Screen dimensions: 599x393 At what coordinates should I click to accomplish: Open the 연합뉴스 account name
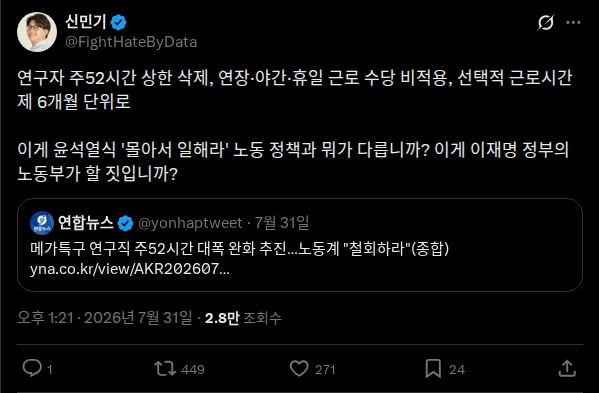tap(86, 223)
